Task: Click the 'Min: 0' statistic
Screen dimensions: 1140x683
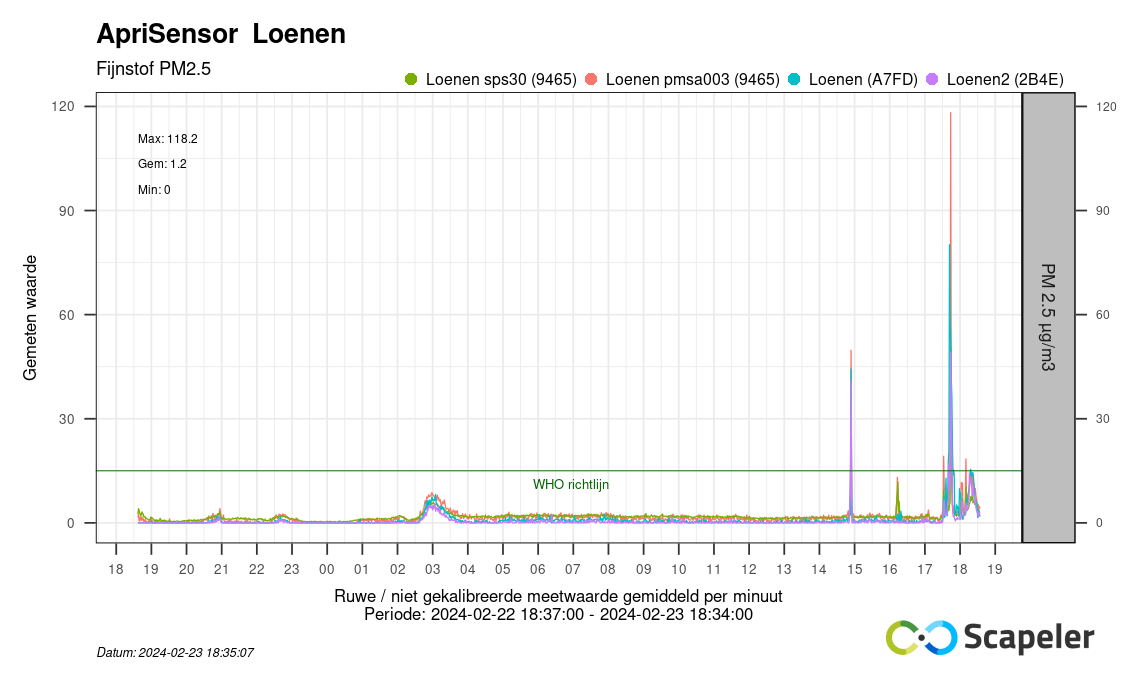Action: click(x=154, y=190)
